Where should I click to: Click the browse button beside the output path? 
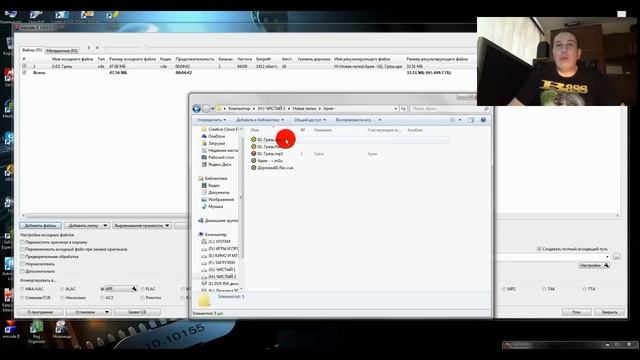(616, 257)
